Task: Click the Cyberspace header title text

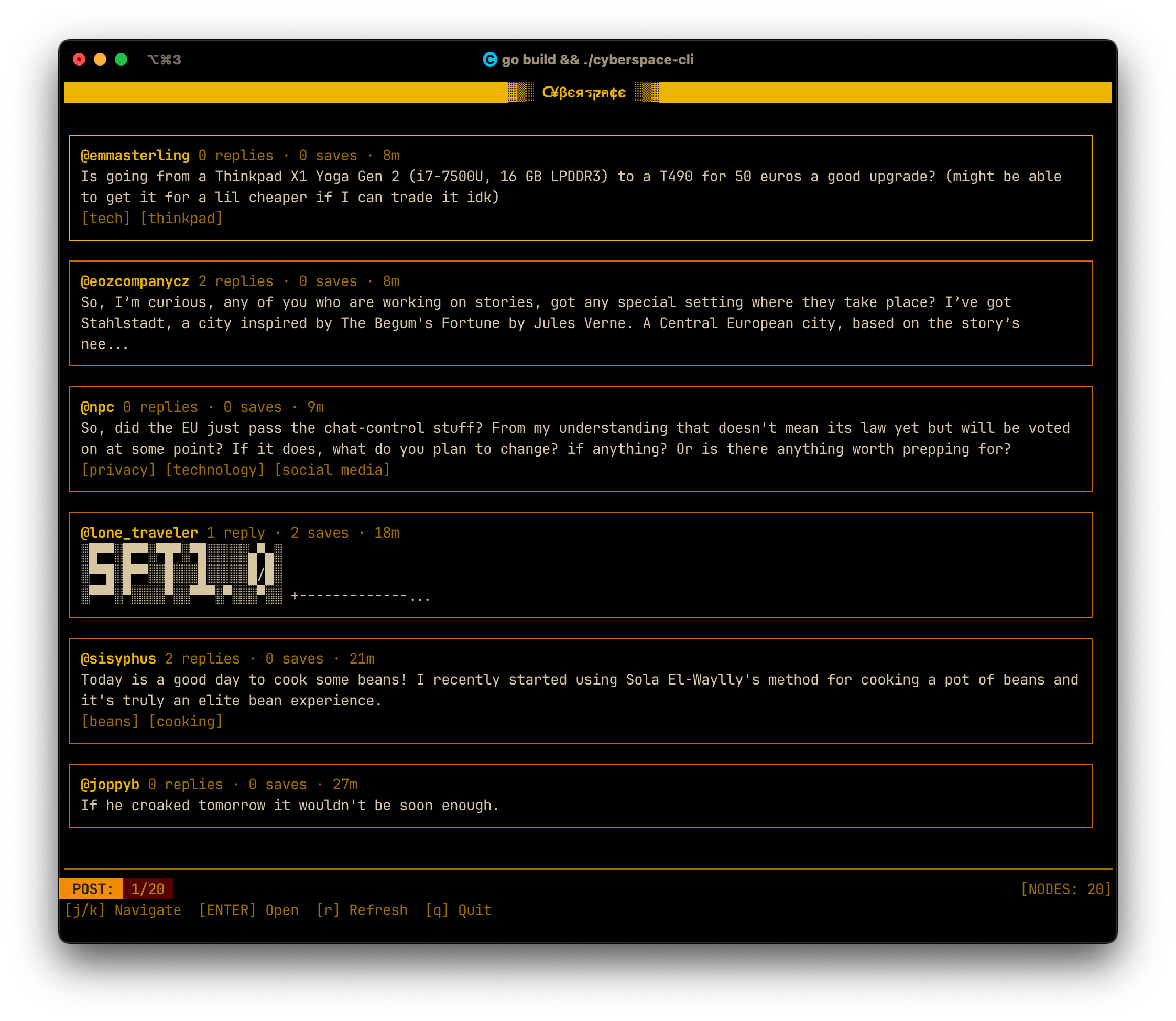Action: tap(583, 92)
